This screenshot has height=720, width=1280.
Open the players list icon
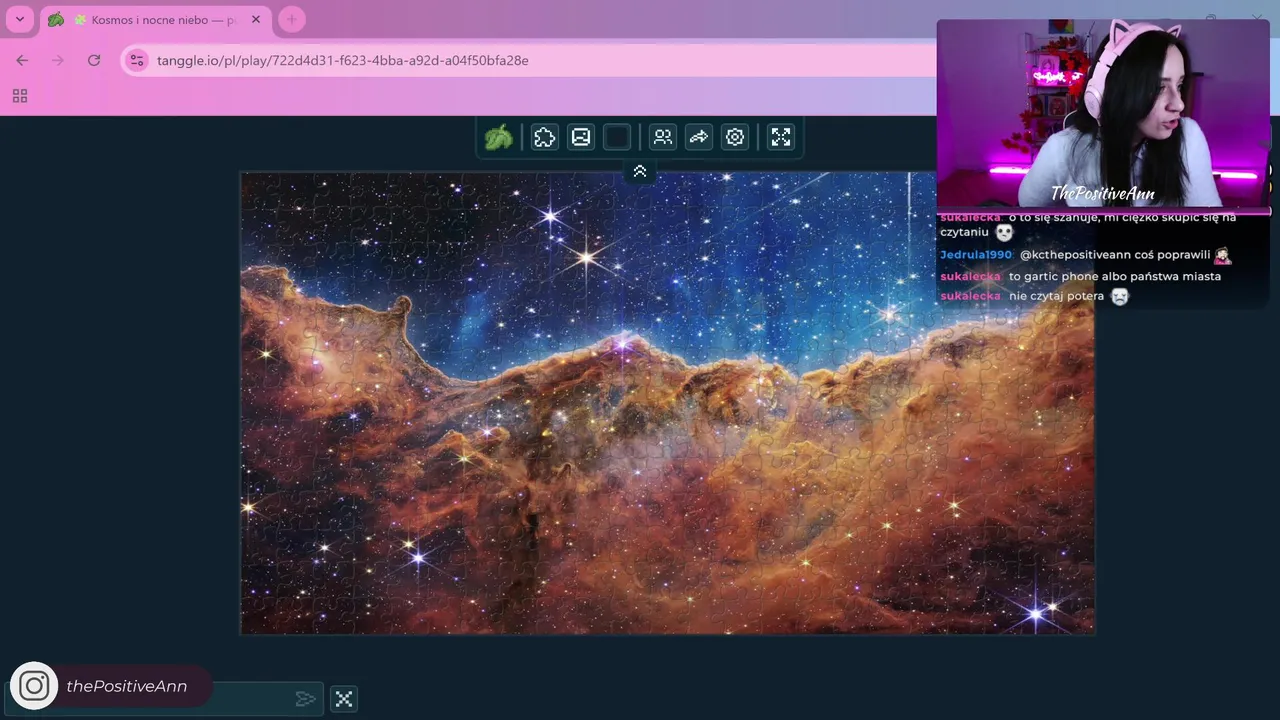[x=663, y=137]
